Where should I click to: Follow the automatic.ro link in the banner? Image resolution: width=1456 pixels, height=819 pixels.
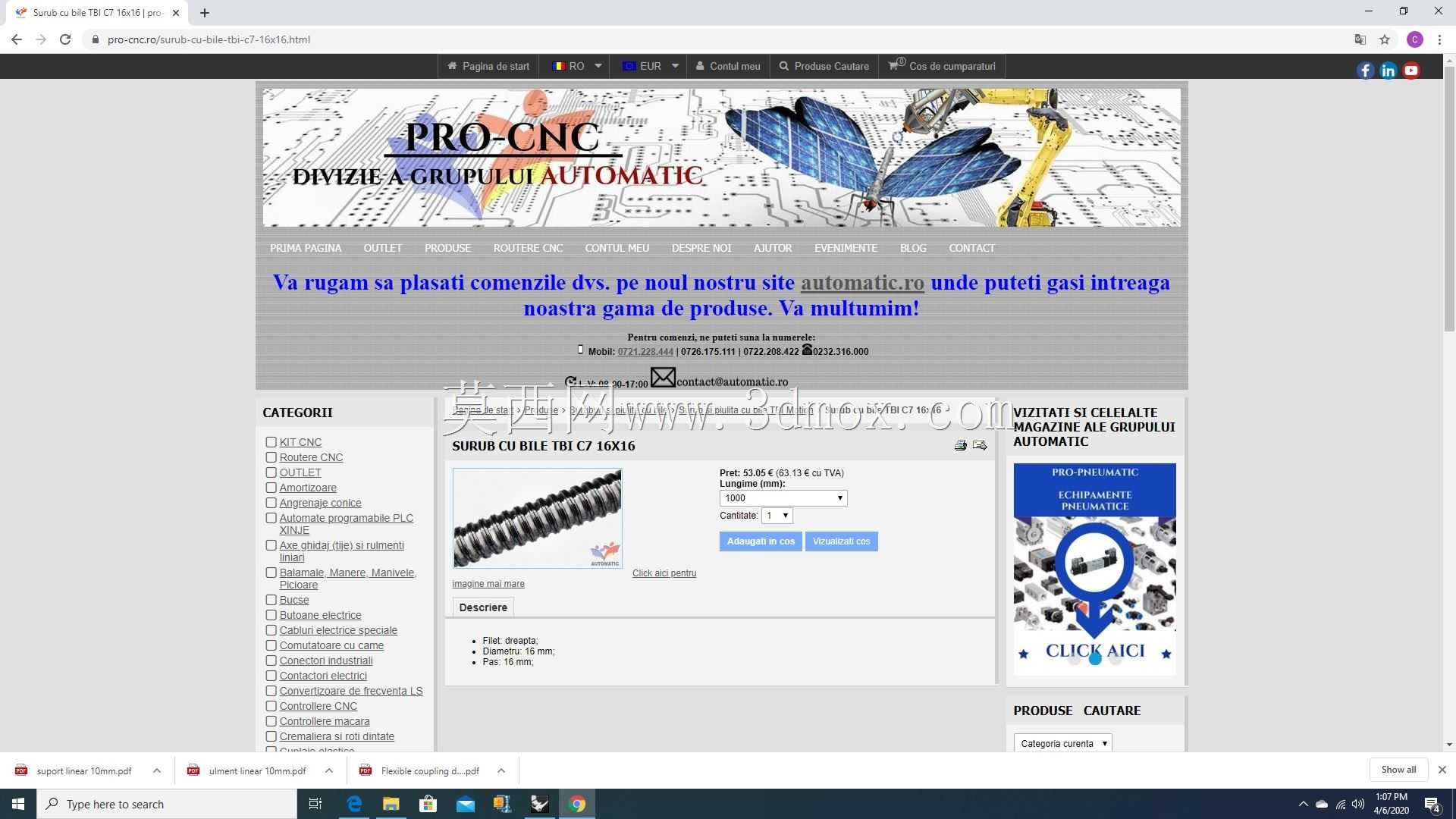[862, 283]
